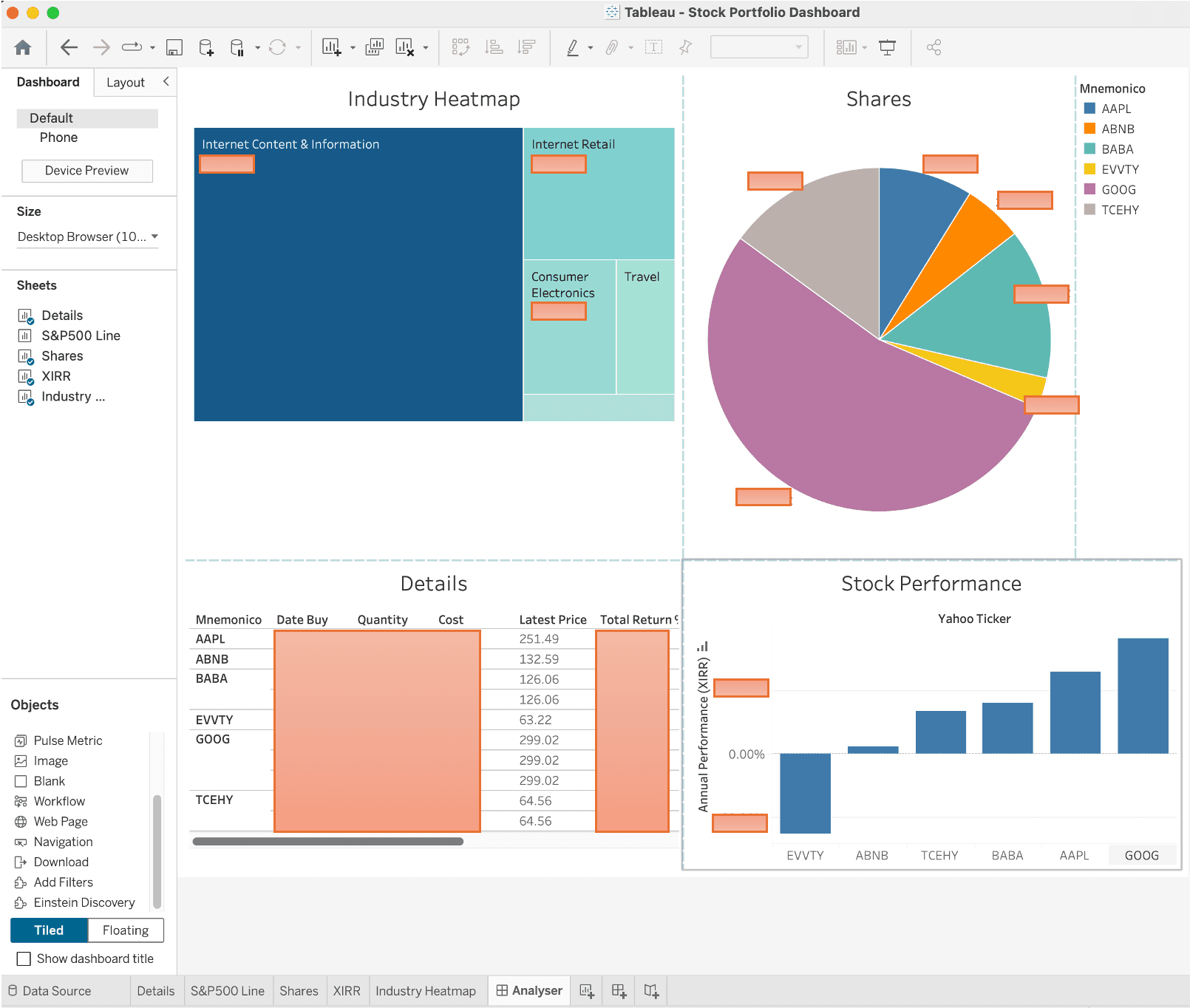Click the Sort descending icon

(526, 48)
